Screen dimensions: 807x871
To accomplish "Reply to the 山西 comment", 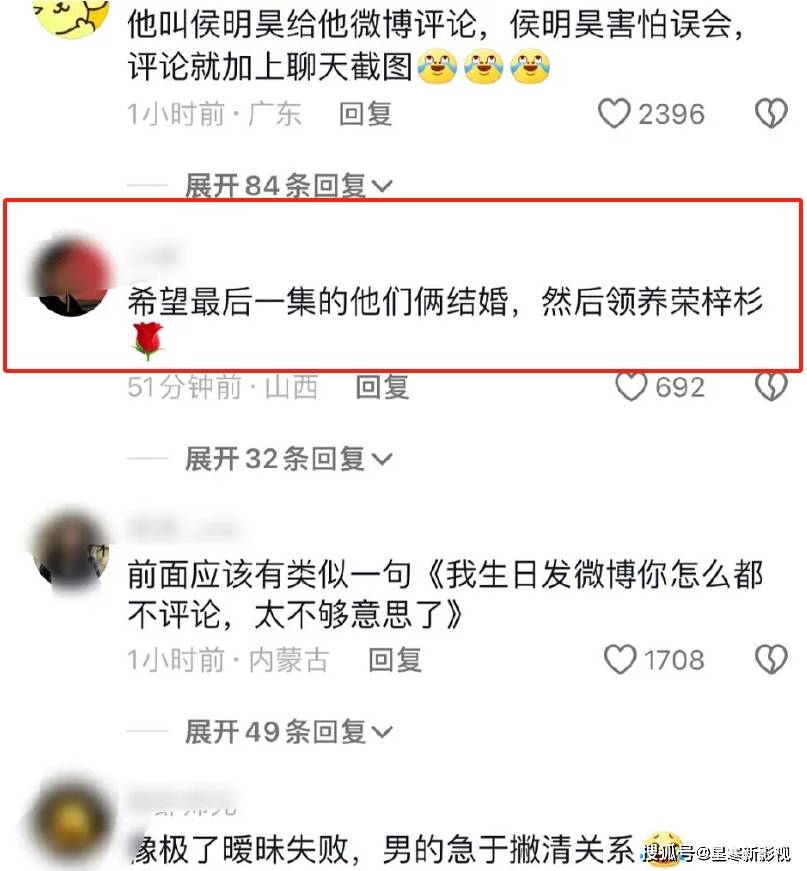I will coord(382,387).
